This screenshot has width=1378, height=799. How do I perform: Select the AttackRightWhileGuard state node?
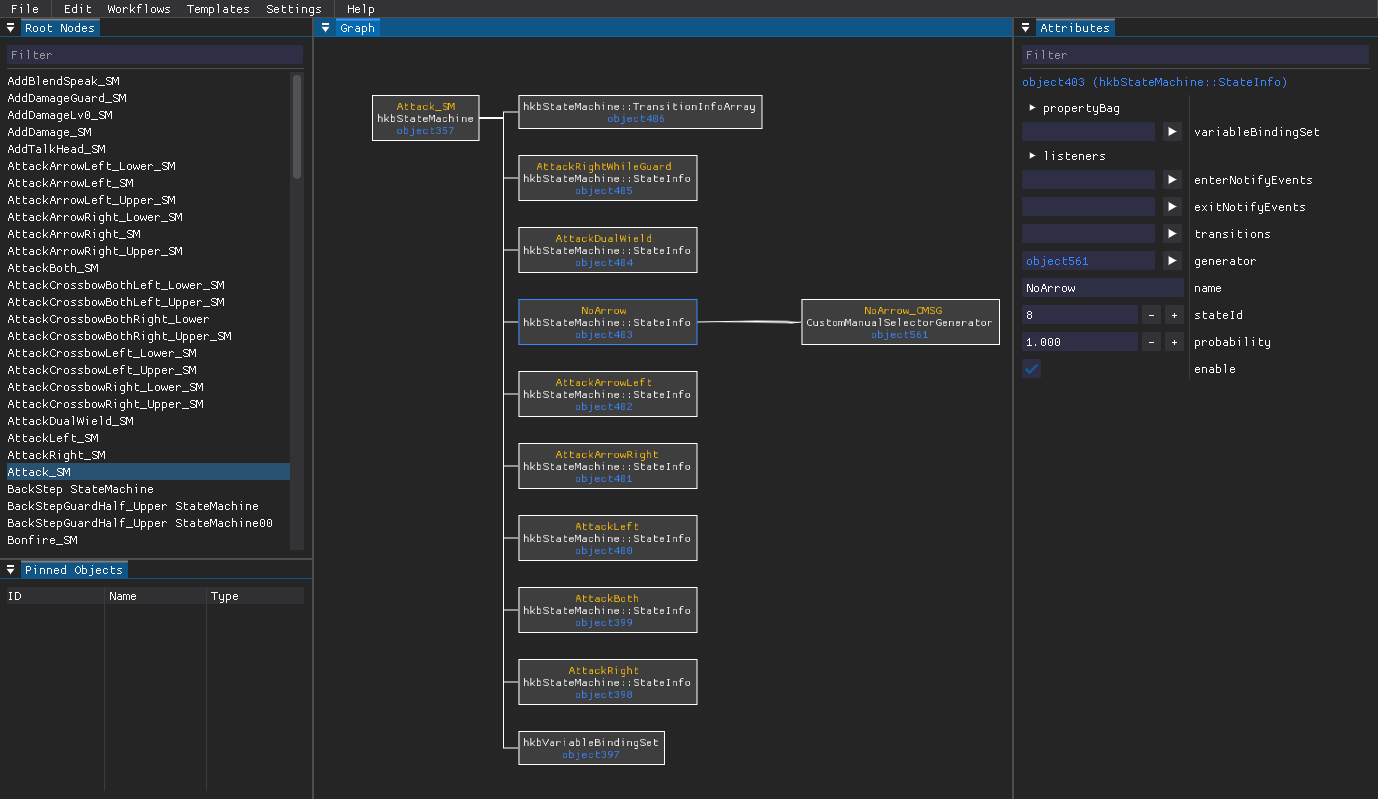[607, 178]
